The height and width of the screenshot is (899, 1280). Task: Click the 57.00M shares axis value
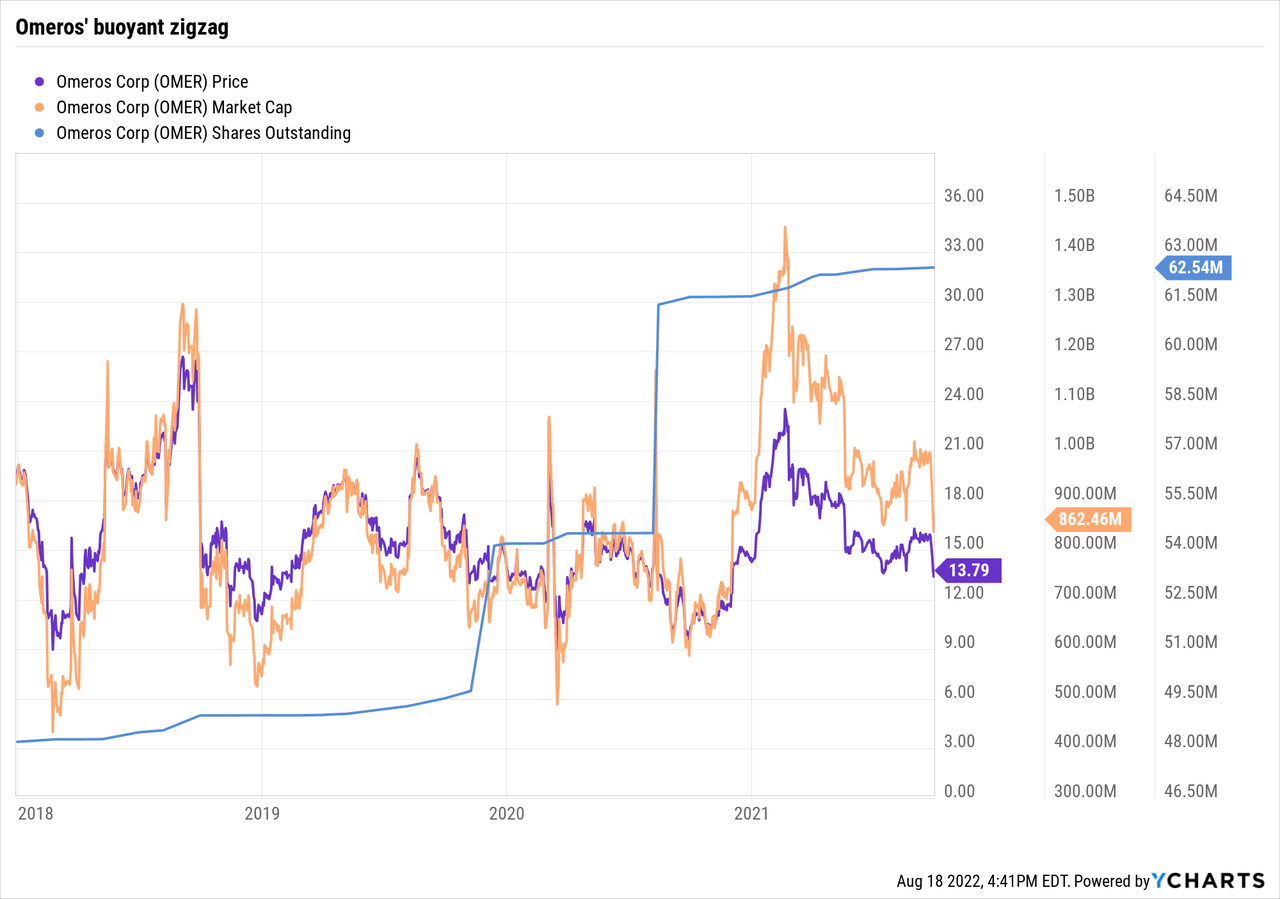point(1190,444)
